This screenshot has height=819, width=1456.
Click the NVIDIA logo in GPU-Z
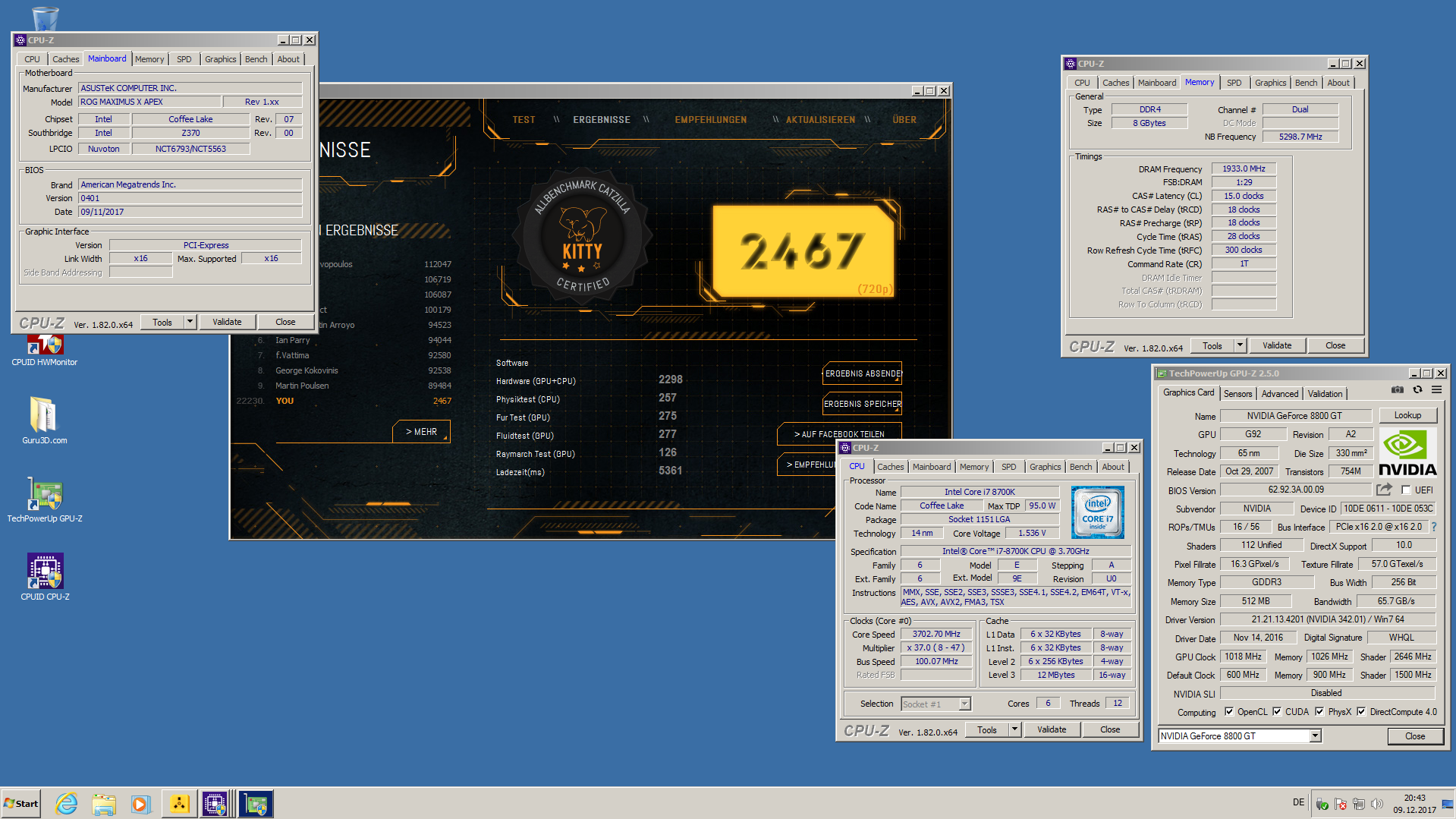1407,452
